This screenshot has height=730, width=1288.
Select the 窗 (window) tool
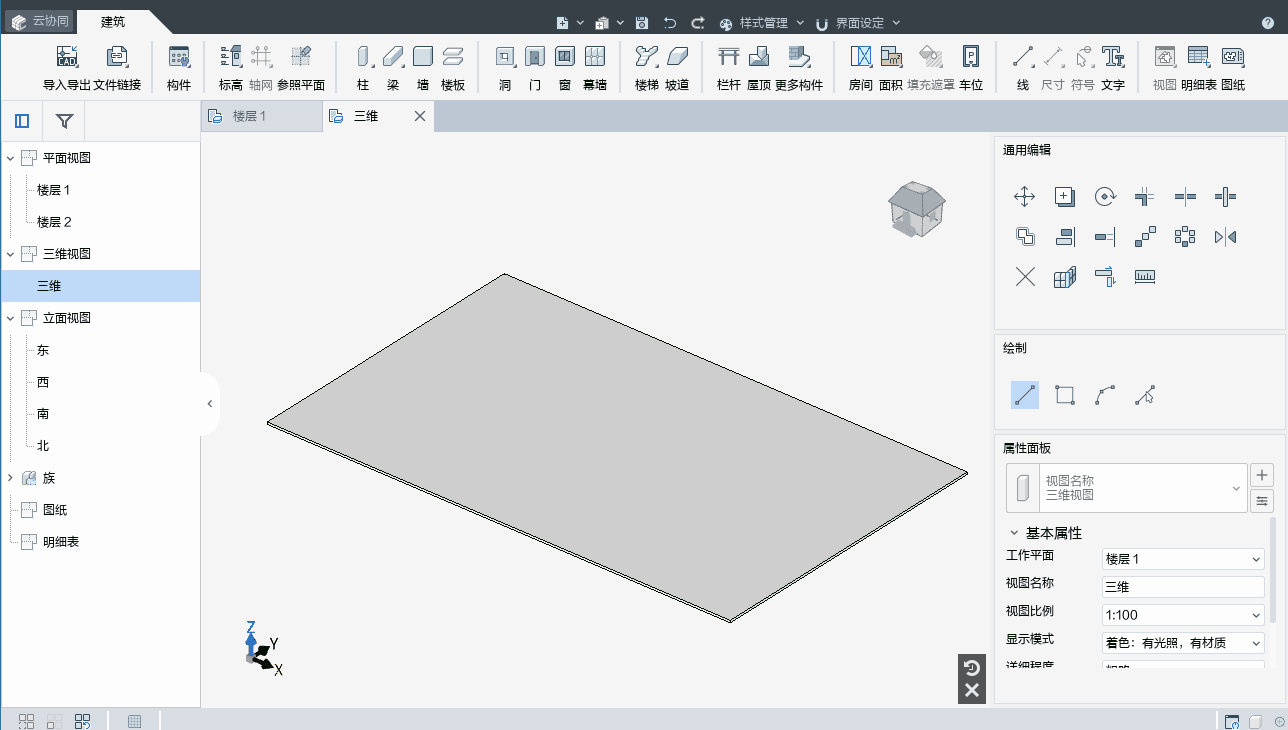[565, 67]
